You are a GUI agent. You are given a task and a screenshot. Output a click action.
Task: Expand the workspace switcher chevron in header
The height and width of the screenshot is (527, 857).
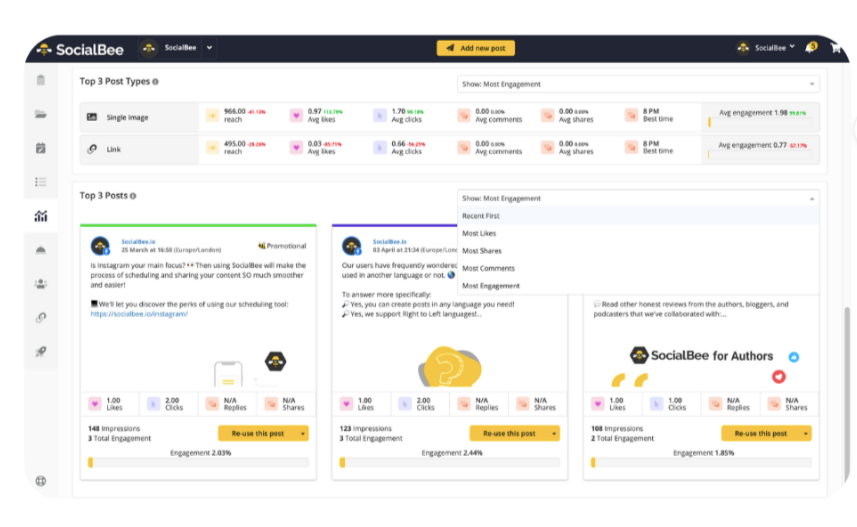pos(209,48)
